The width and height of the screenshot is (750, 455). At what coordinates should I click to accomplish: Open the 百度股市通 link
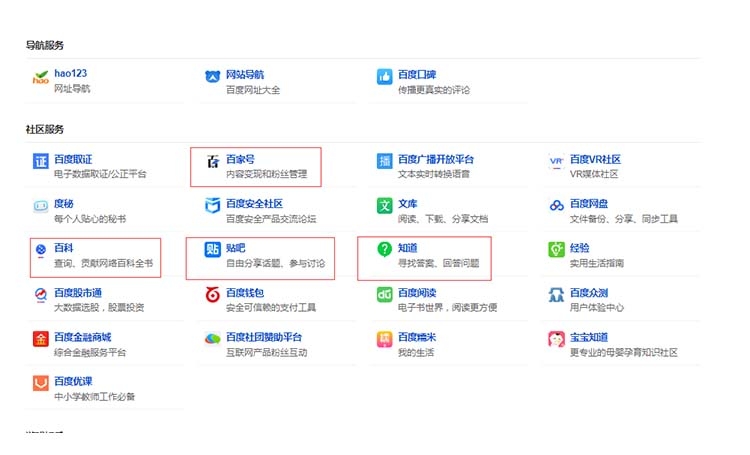78,293
